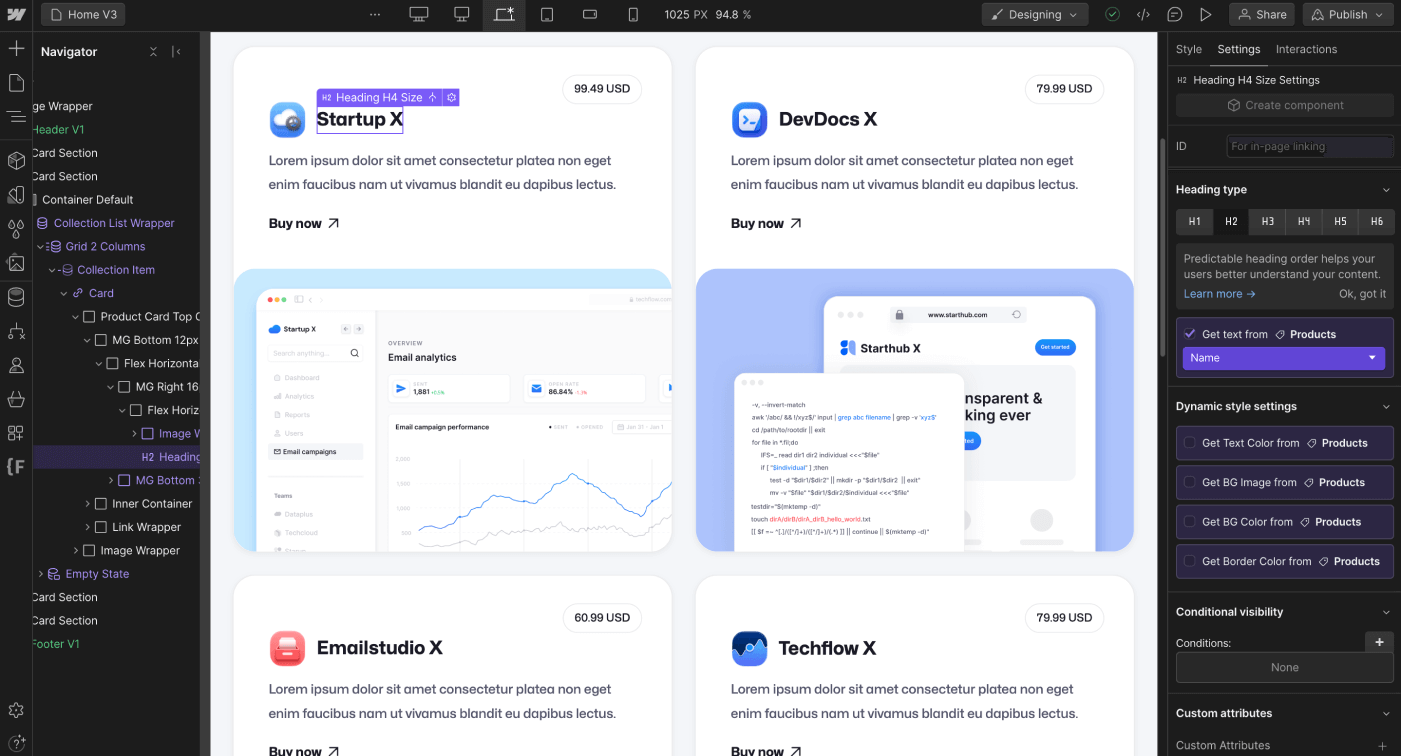Open the code export icon
Viewport: 1401px width, 756px height.
pyautogui.click(x=1143, y=15)
